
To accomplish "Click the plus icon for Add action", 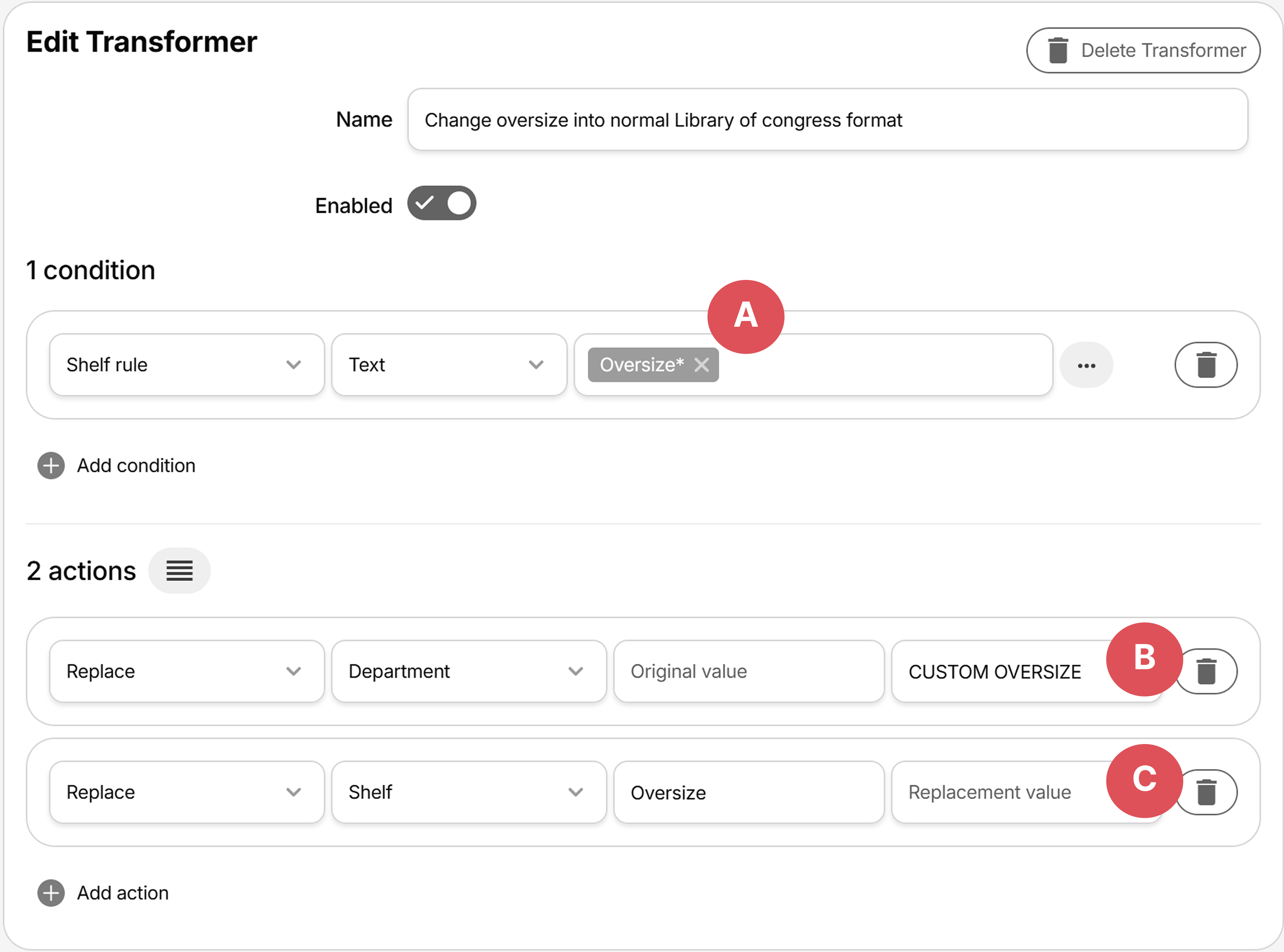I will [x=51, y=893].
